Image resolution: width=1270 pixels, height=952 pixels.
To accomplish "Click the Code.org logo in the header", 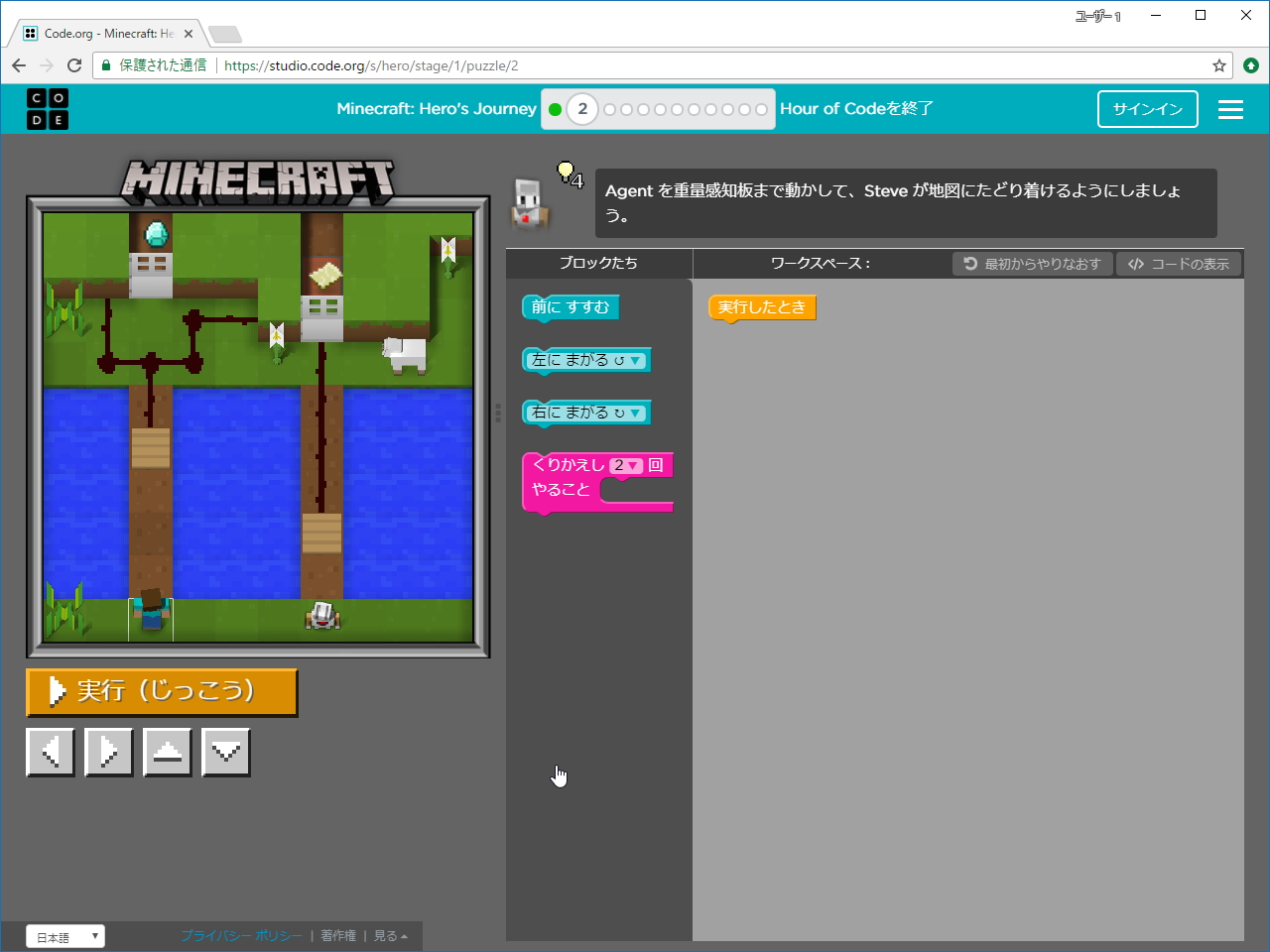I will [x=47, y=109].
